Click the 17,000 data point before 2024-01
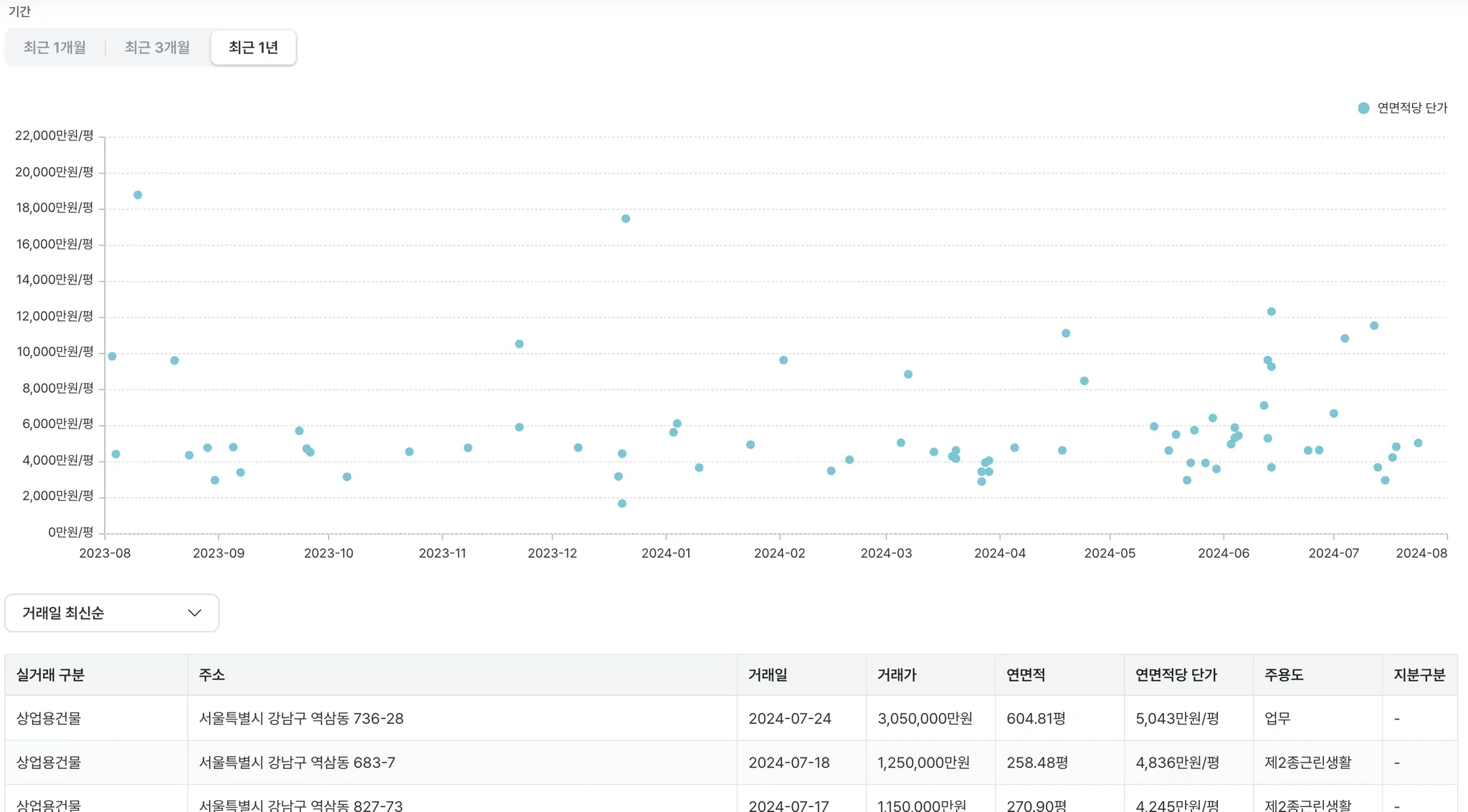Image resolution: width=1468 pixels, height=812 pixels. [626, 219]
